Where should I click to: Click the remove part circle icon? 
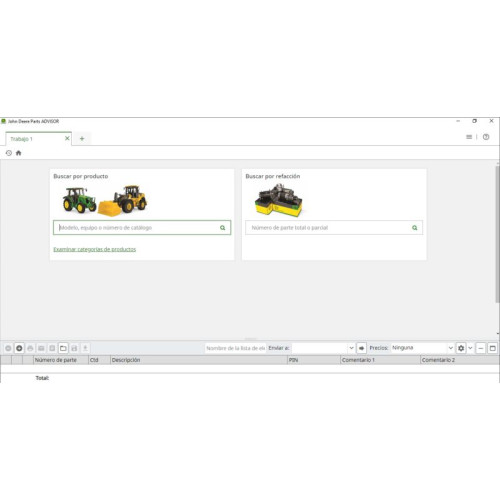[8, 348]
